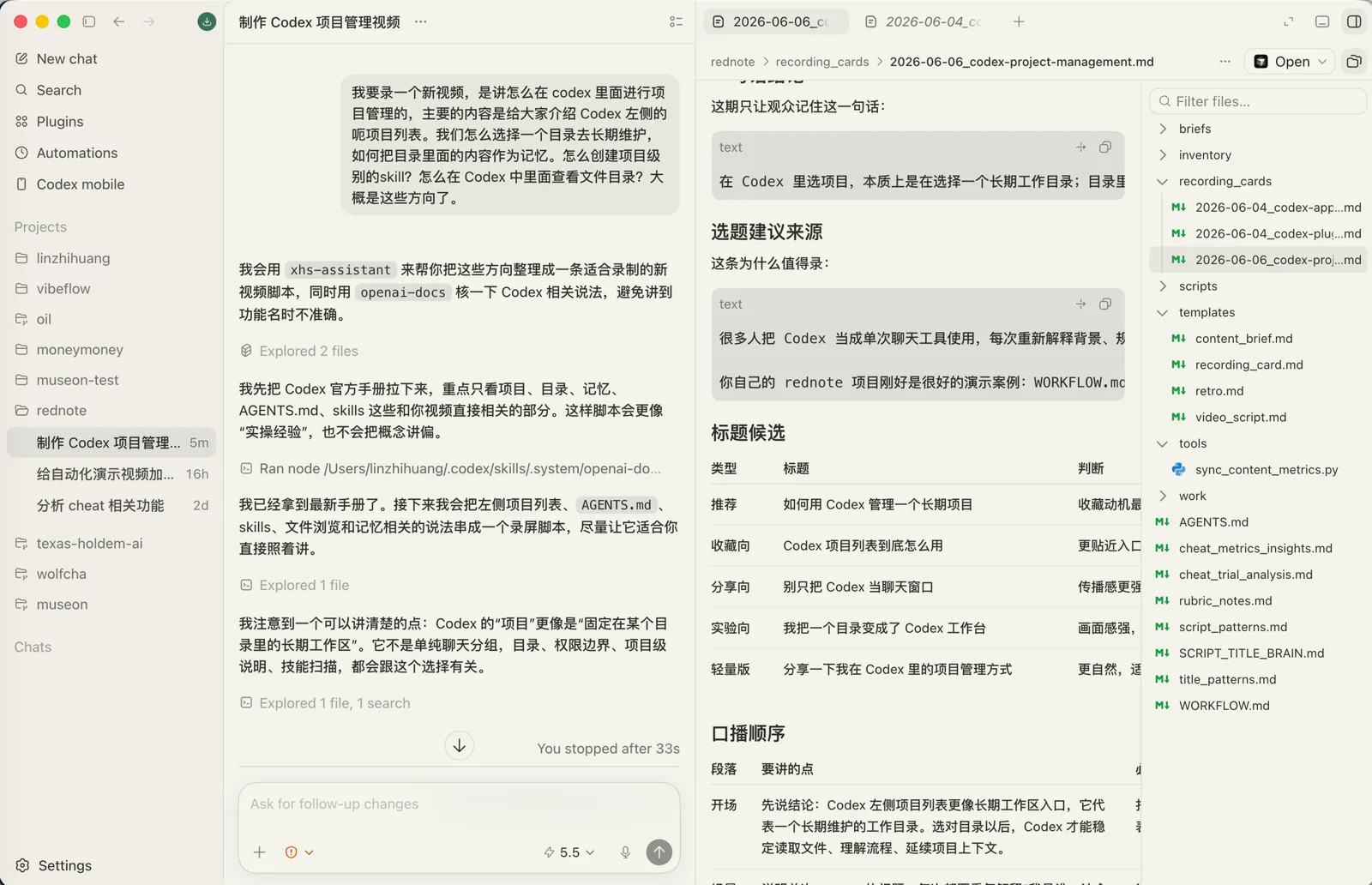Open AGENTS.md in file tree
1372x885 pixels.
tap(1257, 522)
